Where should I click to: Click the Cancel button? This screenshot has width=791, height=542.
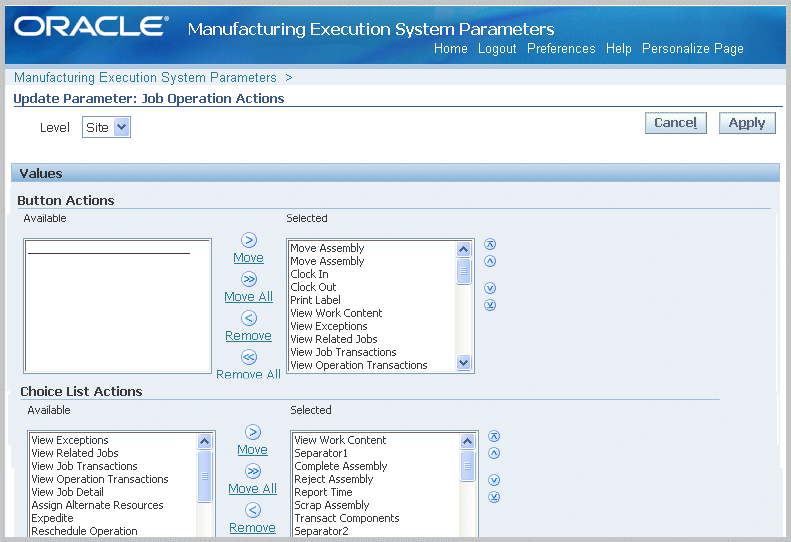pyautogui.click(x=675, y=123)
